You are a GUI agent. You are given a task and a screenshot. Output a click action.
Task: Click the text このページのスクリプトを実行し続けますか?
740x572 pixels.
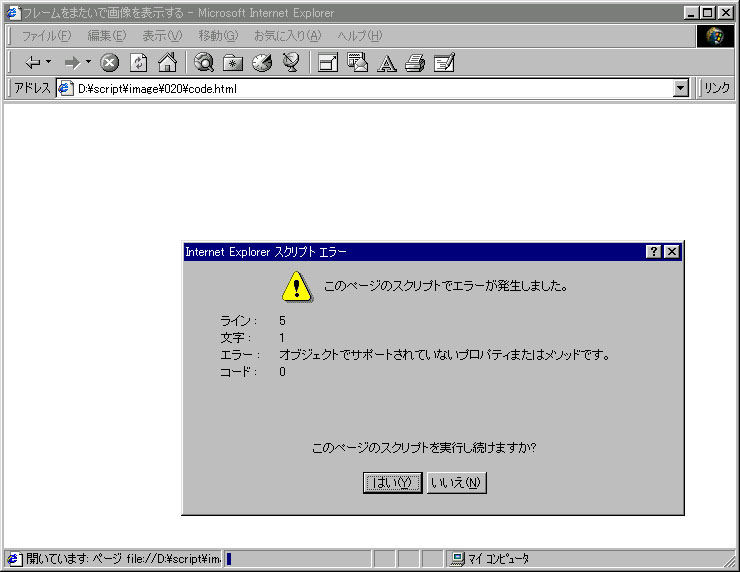[x=424, y=447]
